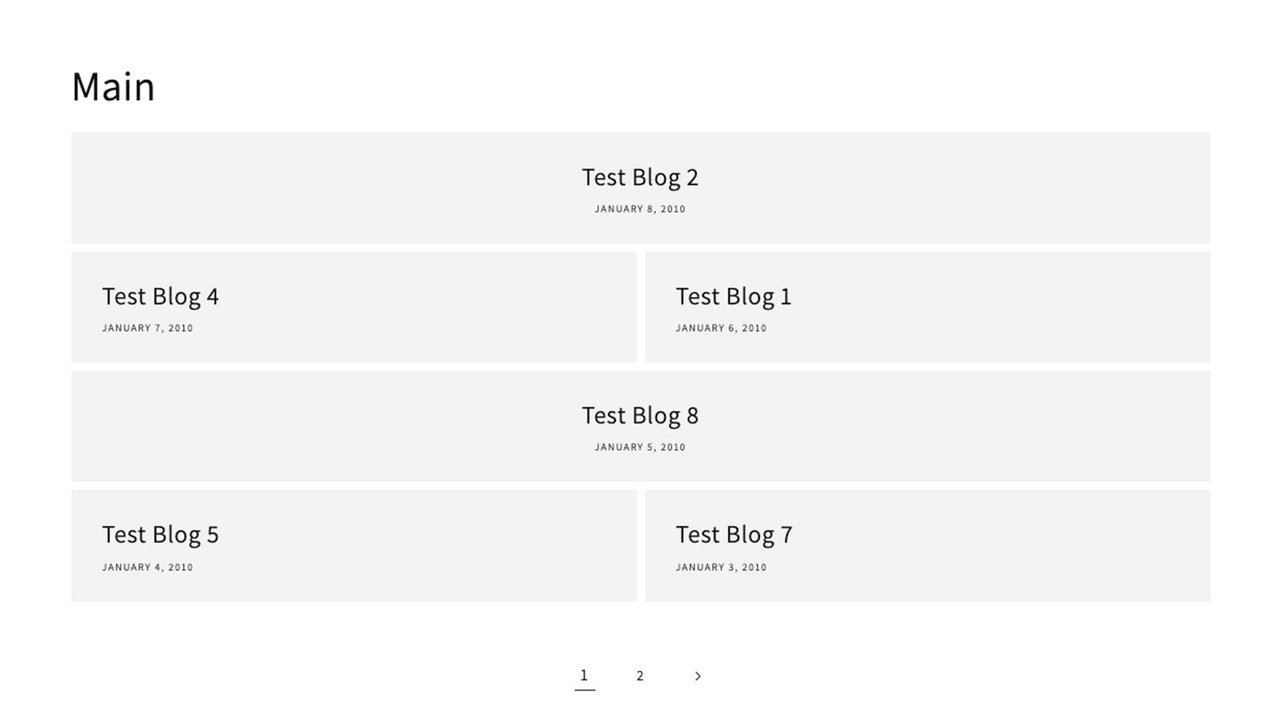Open the Test Blog 1 post

(x=734, y=296)
